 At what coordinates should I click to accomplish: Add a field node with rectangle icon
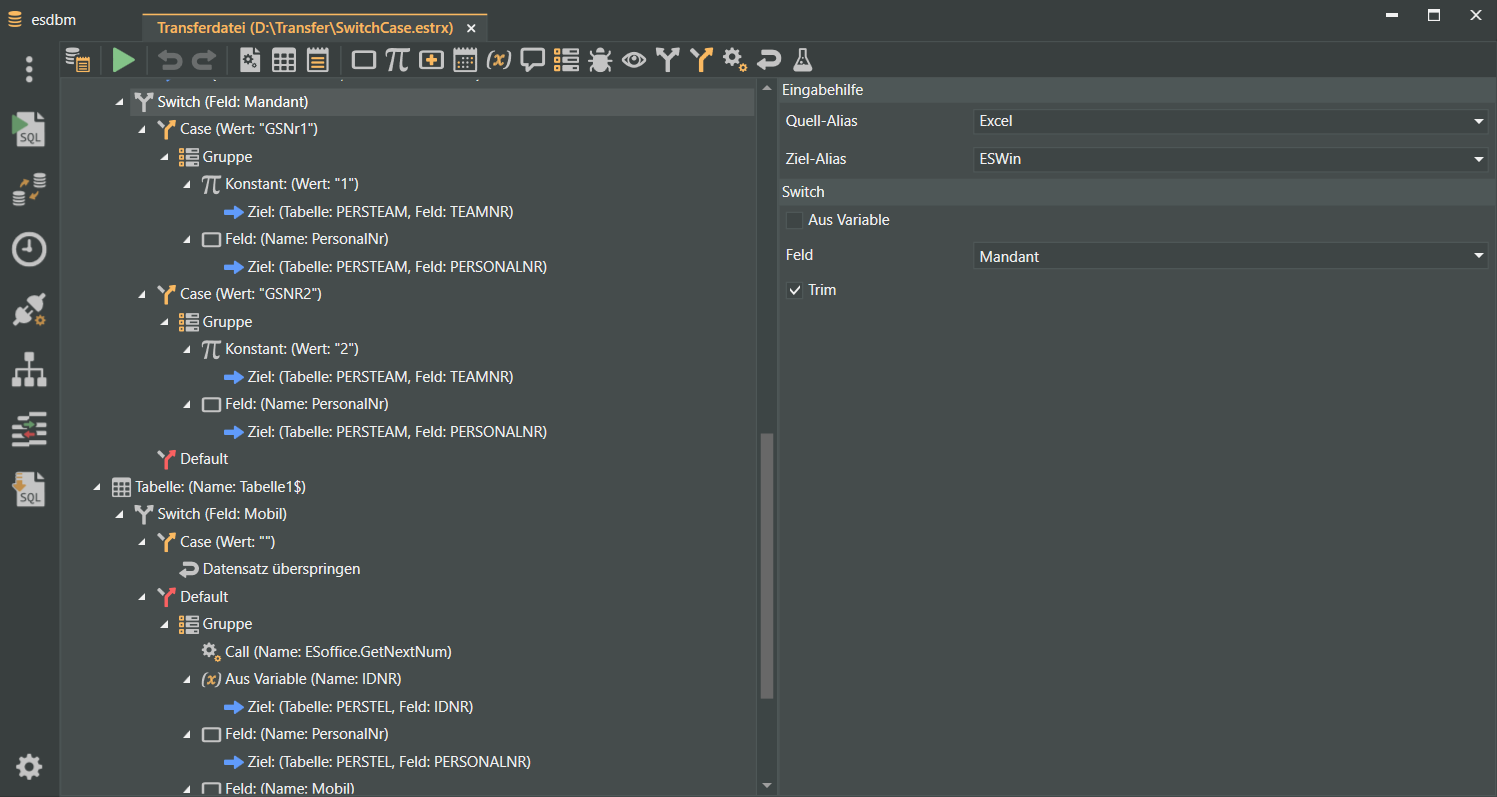(x=364, y=60)
